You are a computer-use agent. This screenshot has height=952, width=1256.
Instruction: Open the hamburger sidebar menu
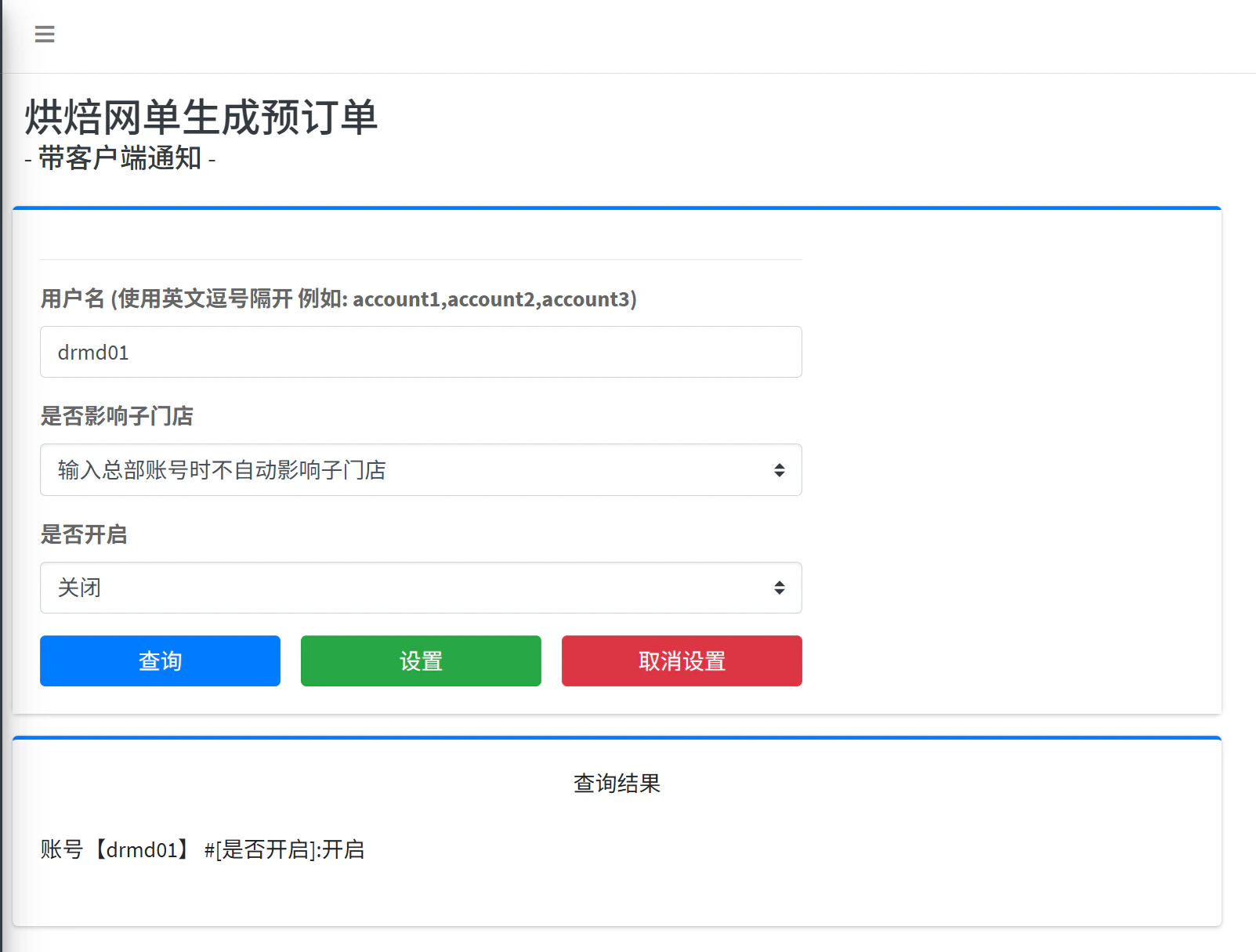tap(45, 34)
